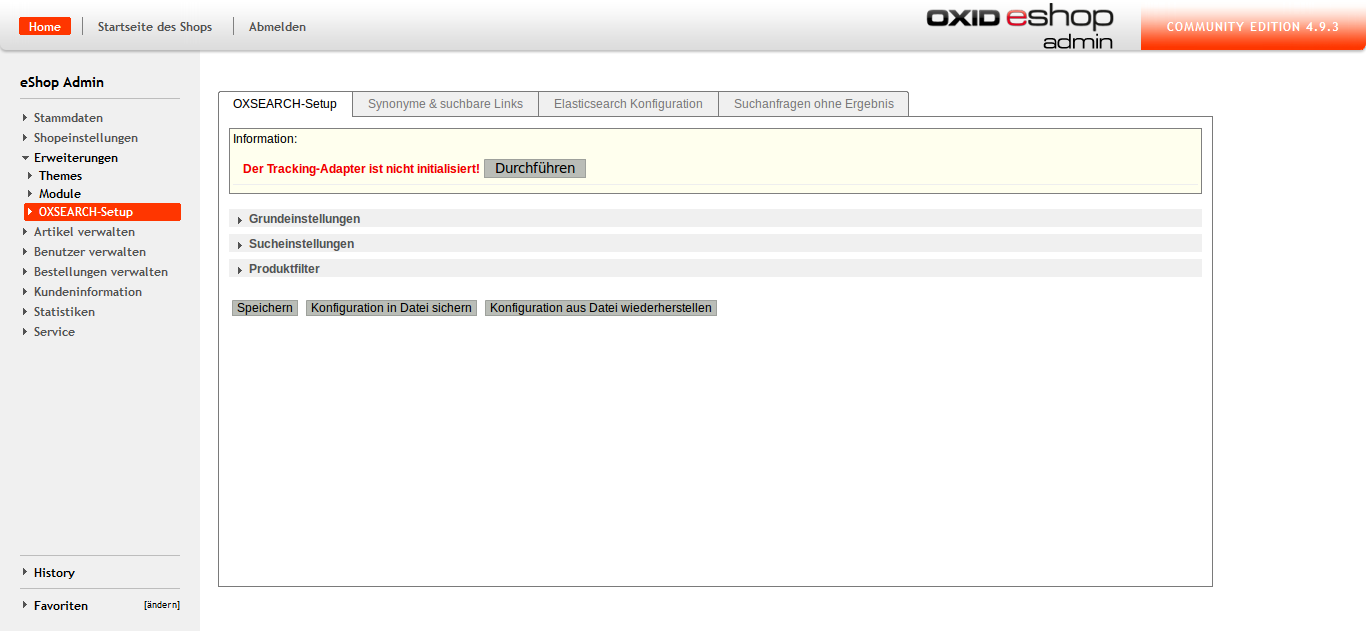
Task: Expand Benutzer verwalten menu
Action: (x=90, y=252)
